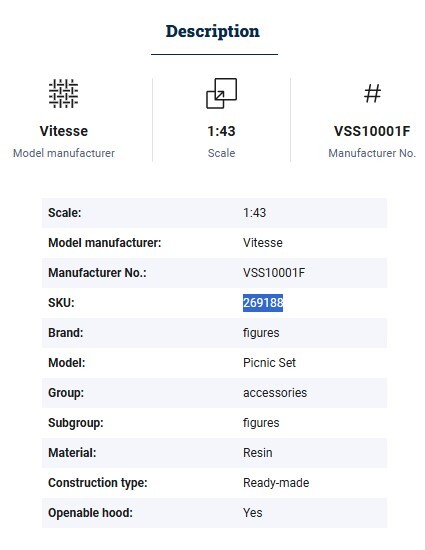425x550 pixels.
Task: Click the Model manufacturer caption under Vitesse
Action: coord(64,153)
